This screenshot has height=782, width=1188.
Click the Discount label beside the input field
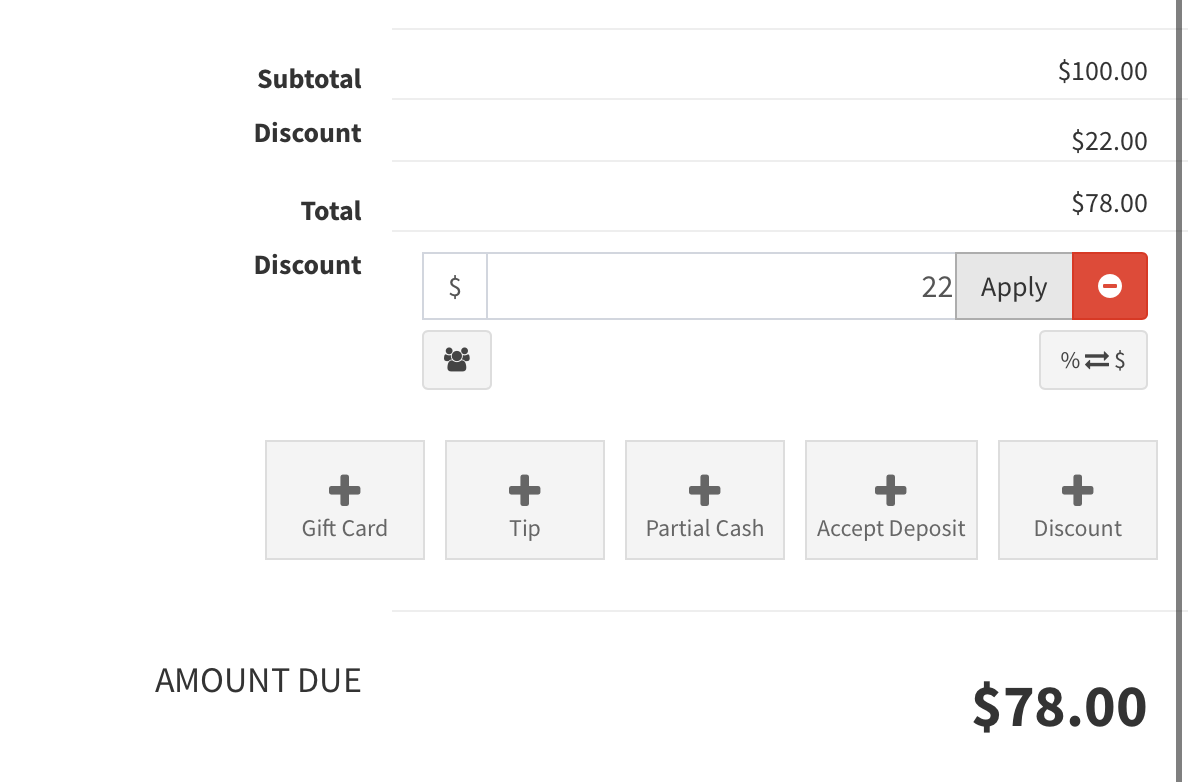308,265
